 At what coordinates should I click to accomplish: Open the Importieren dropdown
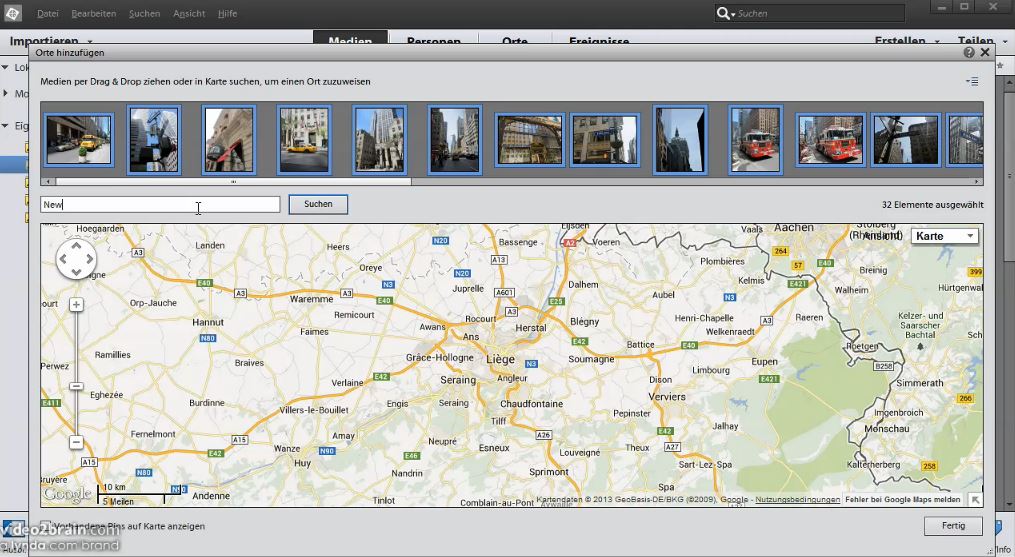[x=50, y=40]
